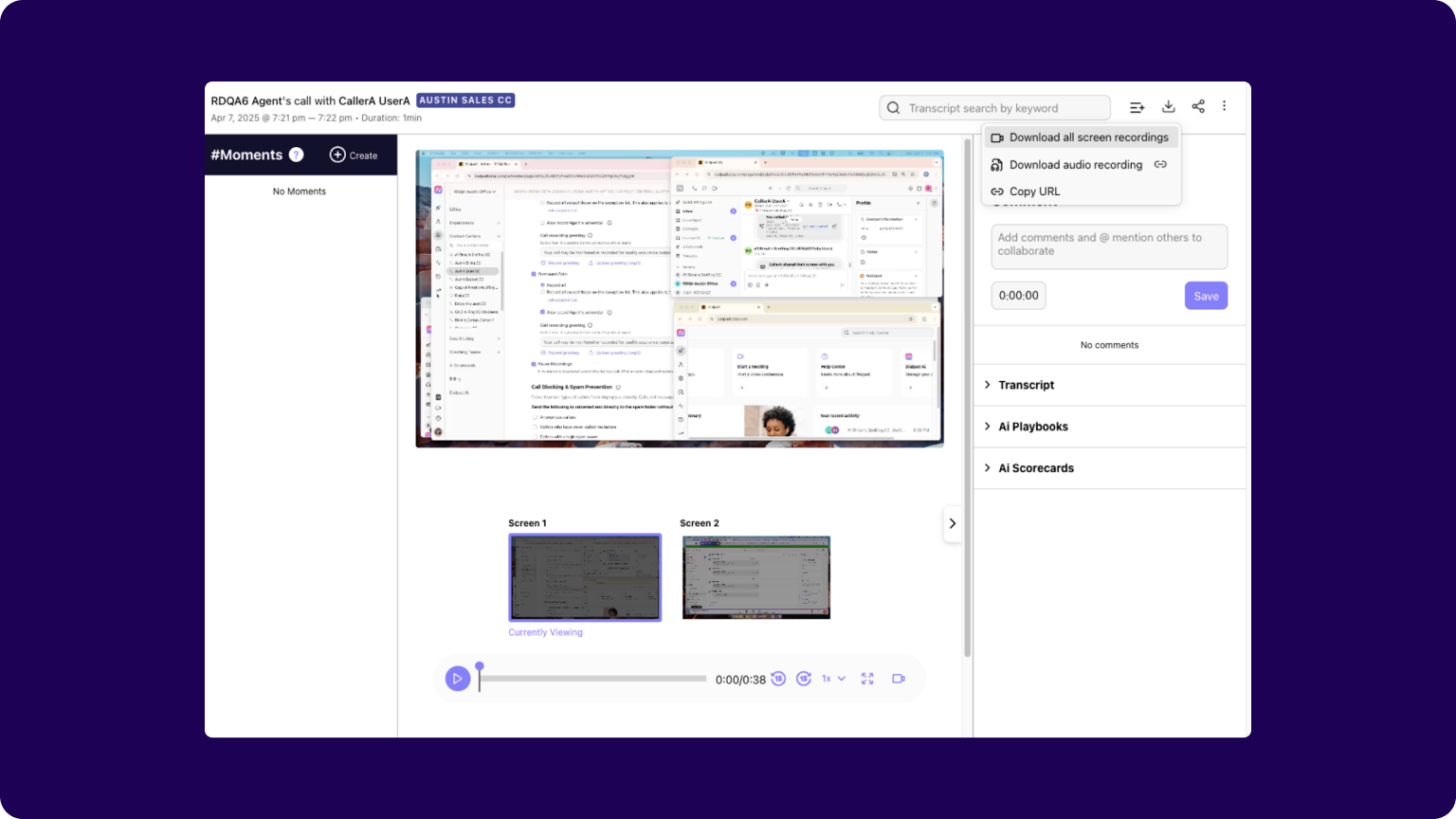Switch to the Screen 2 thumbnail
This screenshot has width=1456, height=819.
(755, 577)
